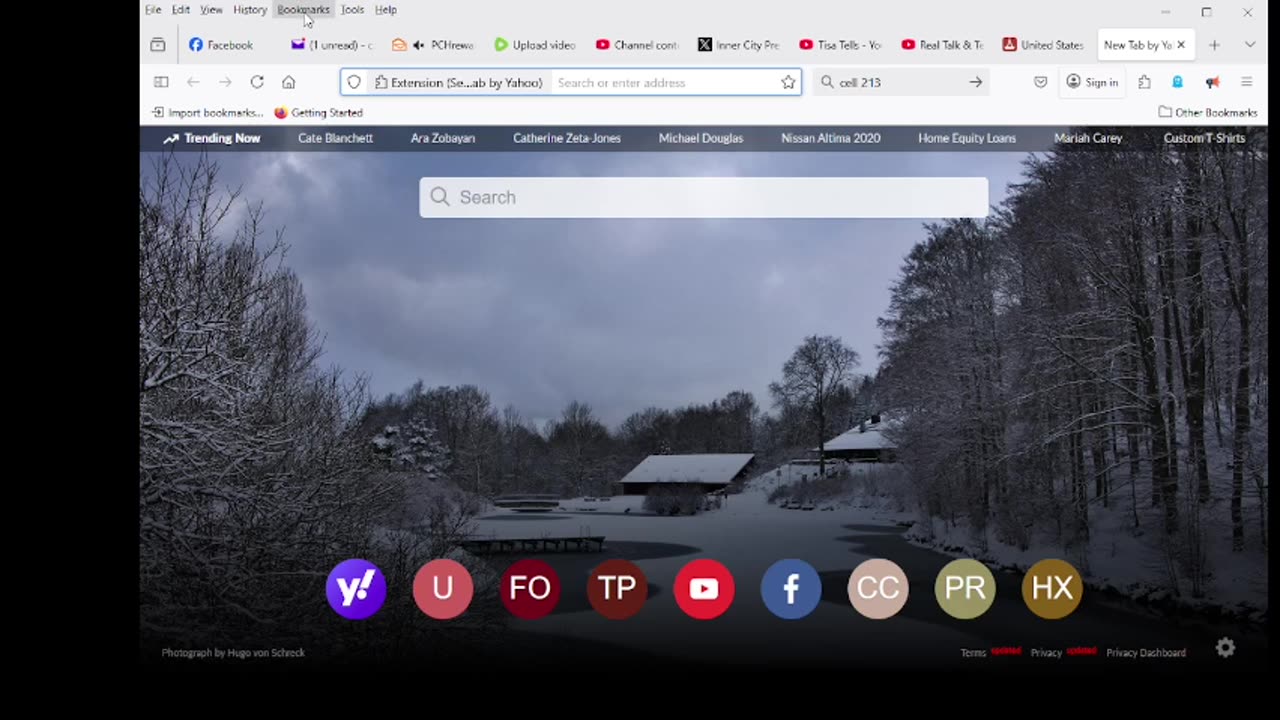This screenshot has width=1280, height=720.
Task: Switch to the Facebook tab
Action: [x=229, y=45]
